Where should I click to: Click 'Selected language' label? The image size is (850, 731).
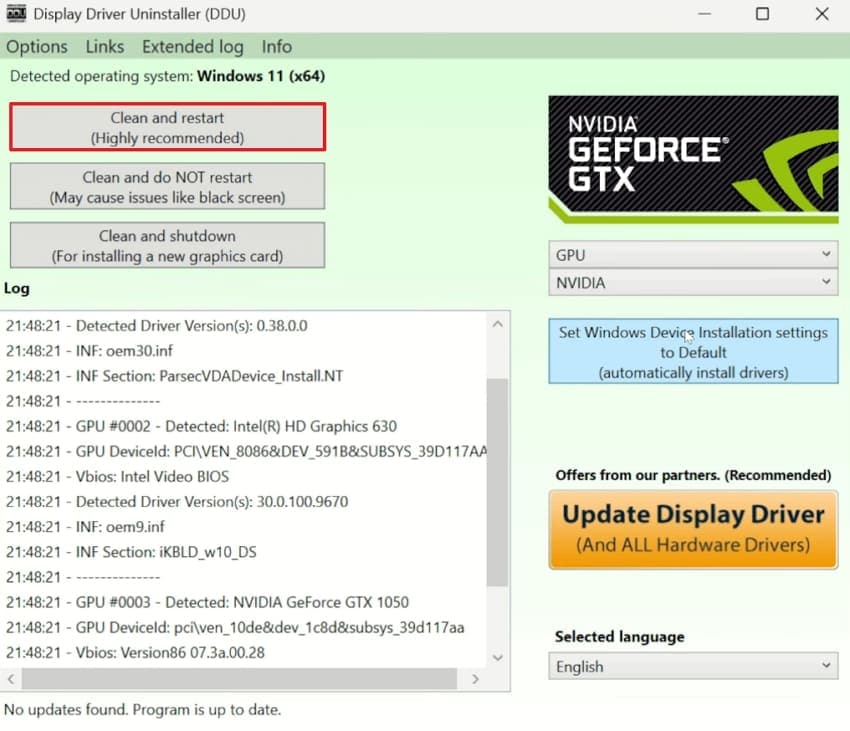(x=620, y=636)
